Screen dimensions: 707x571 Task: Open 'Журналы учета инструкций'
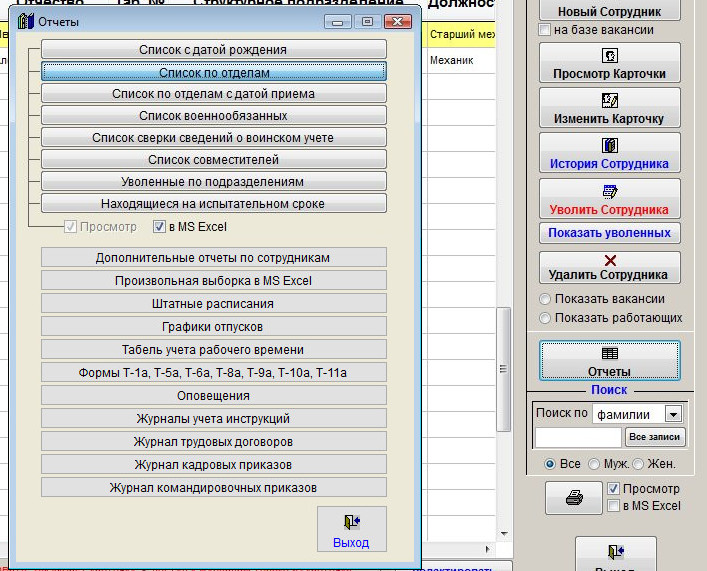tap(214, 419)
